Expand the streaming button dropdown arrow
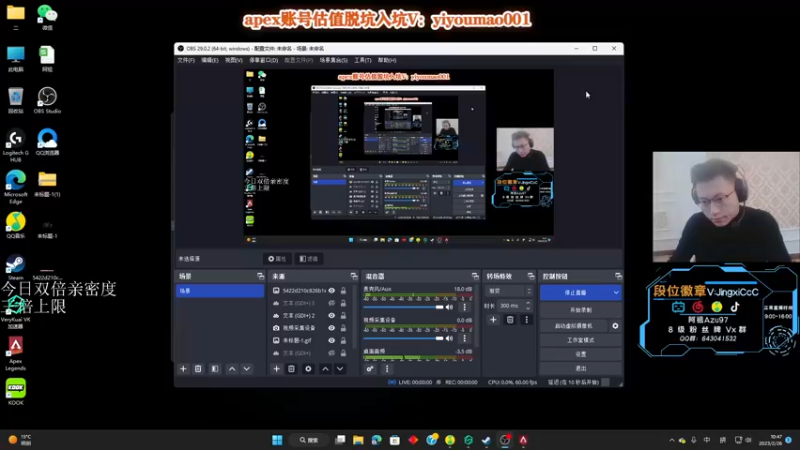The width and height of the screenshot is (800, 450). click(x=616, y=292)
